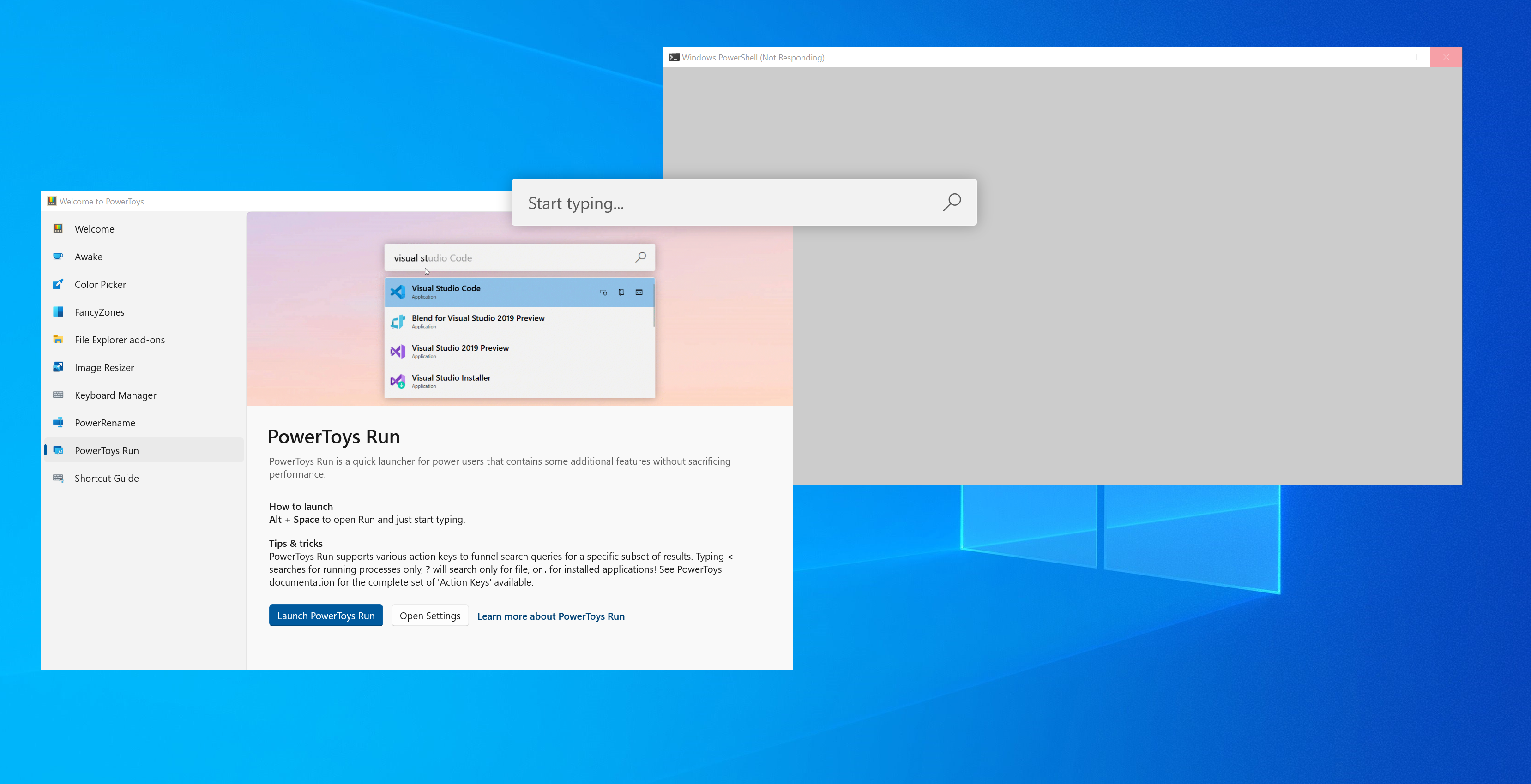1531x784 pixels.
Task: Switch to the Keyboard Manager page
Action: click(115, 395)
